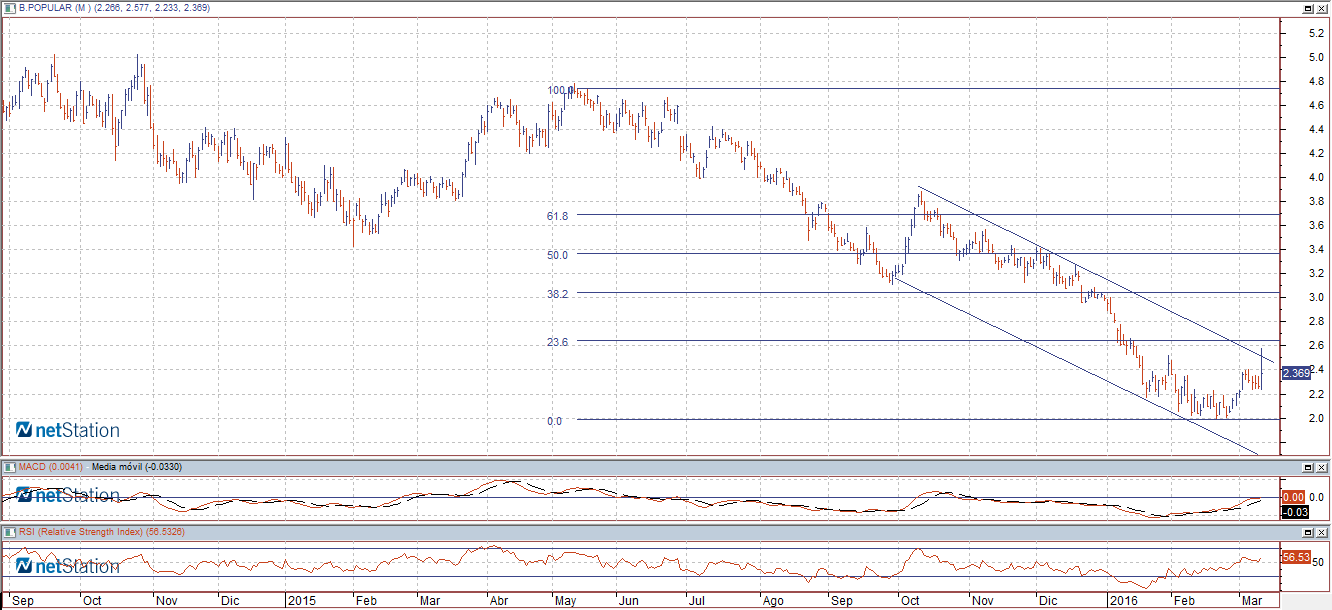Select the 61.8 Fibonacci retracement level label

pos(557,216)
